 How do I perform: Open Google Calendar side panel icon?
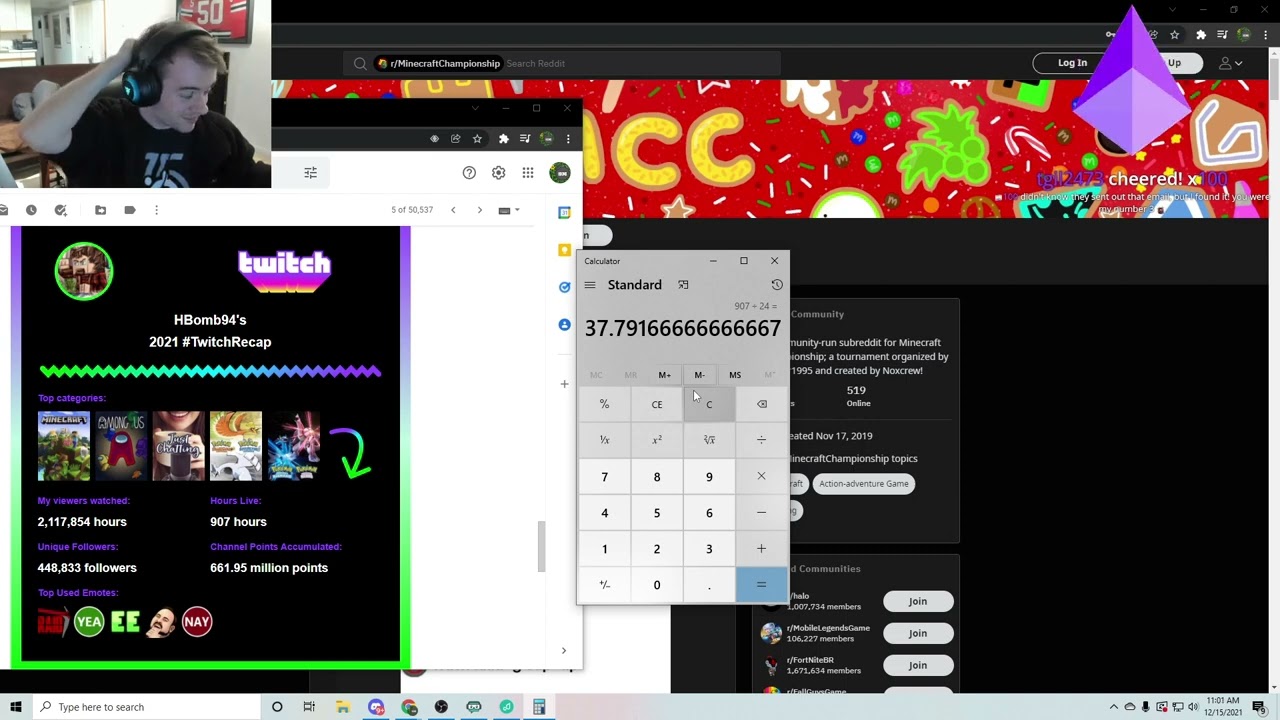click(x=564, y=212)
